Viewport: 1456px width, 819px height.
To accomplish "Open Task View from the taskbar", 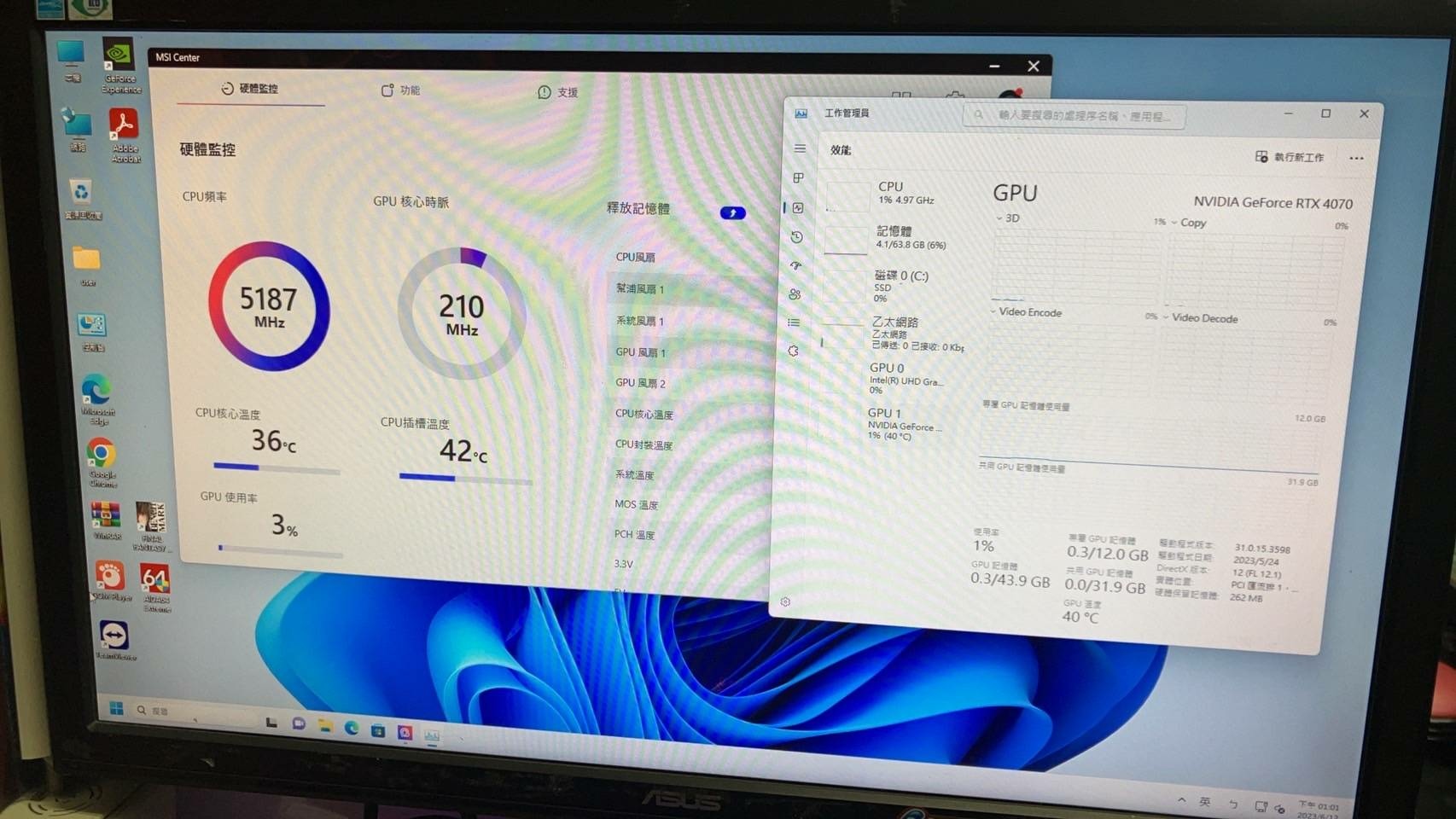I will pos(271,722).
